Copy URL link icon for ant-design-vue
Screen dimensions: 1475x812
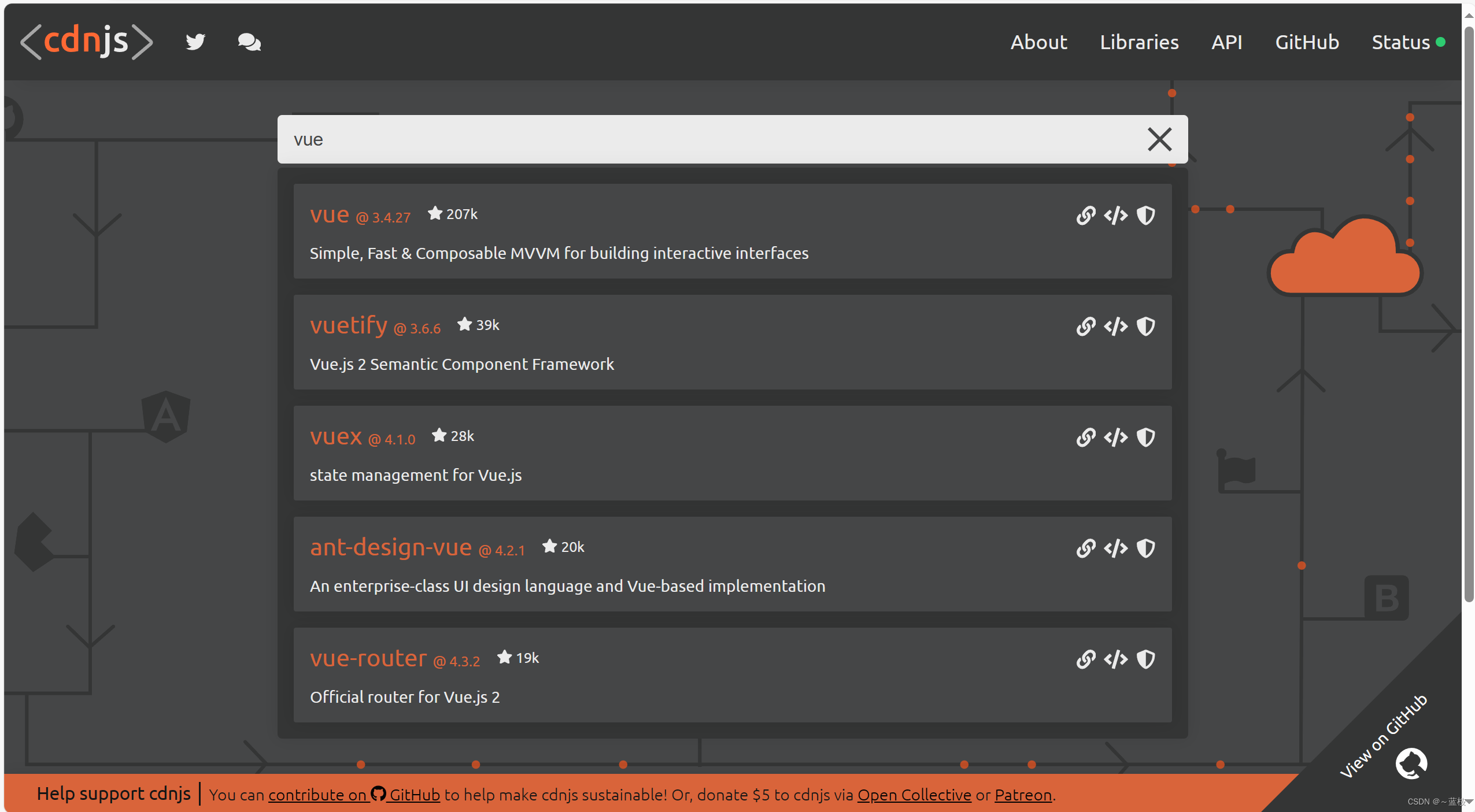click(x=1086, y=548)
